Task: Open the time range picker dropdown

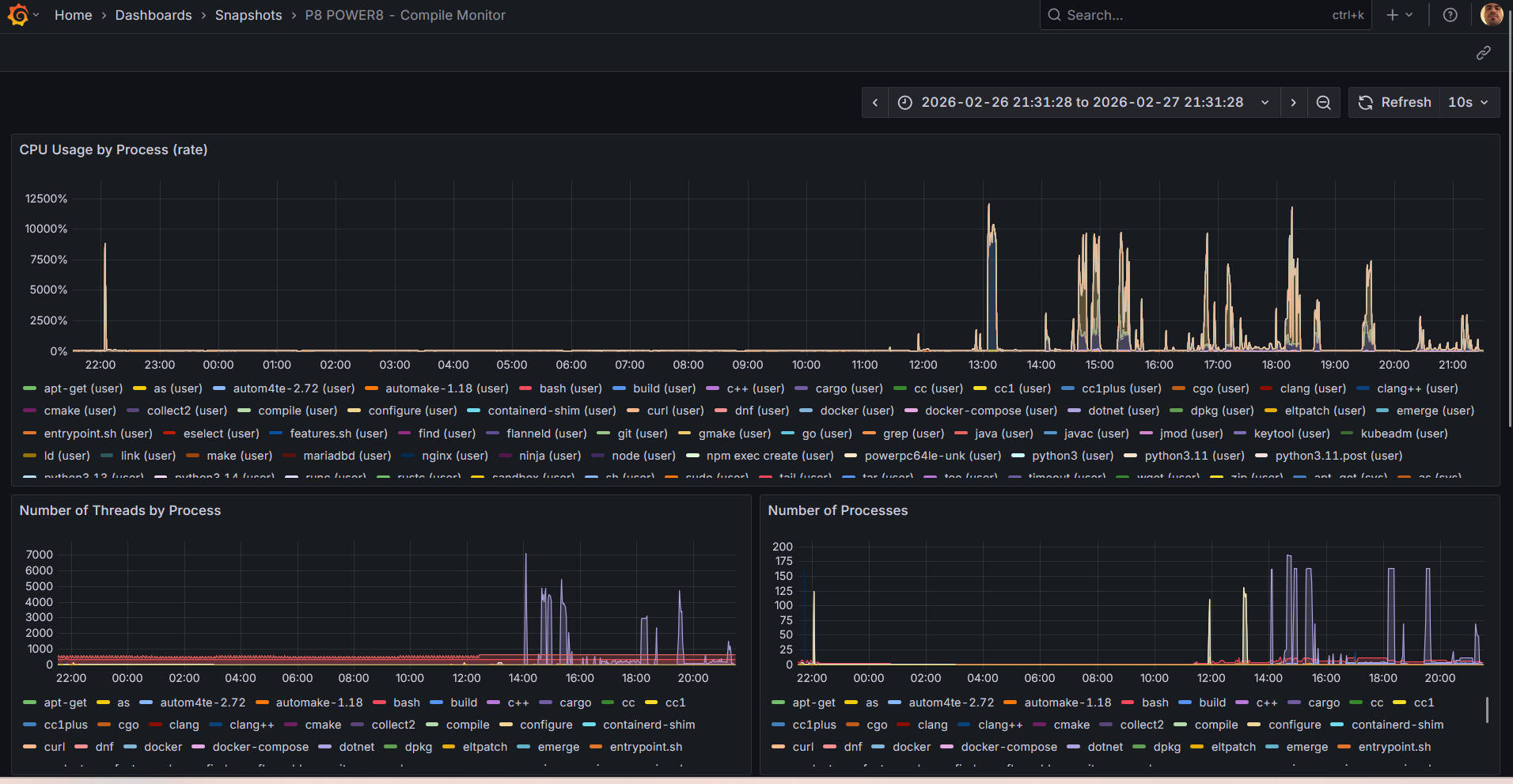Action: pos(1265,102)
